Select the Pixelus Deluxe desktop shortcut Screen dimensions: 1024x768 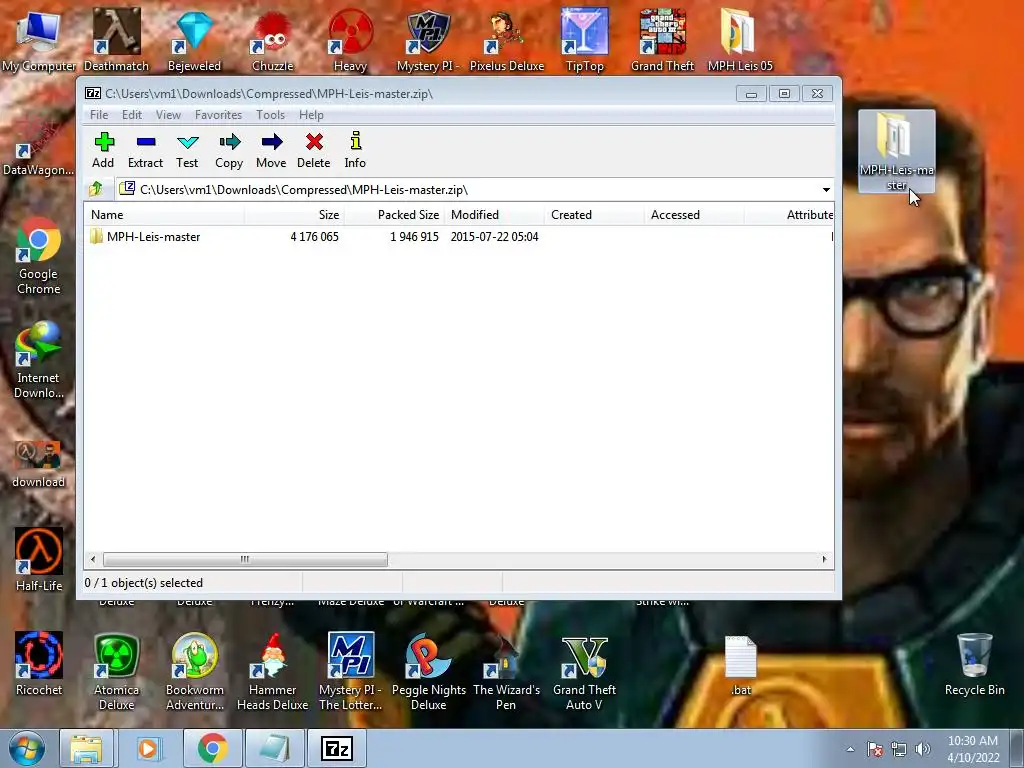coord(506,40)
